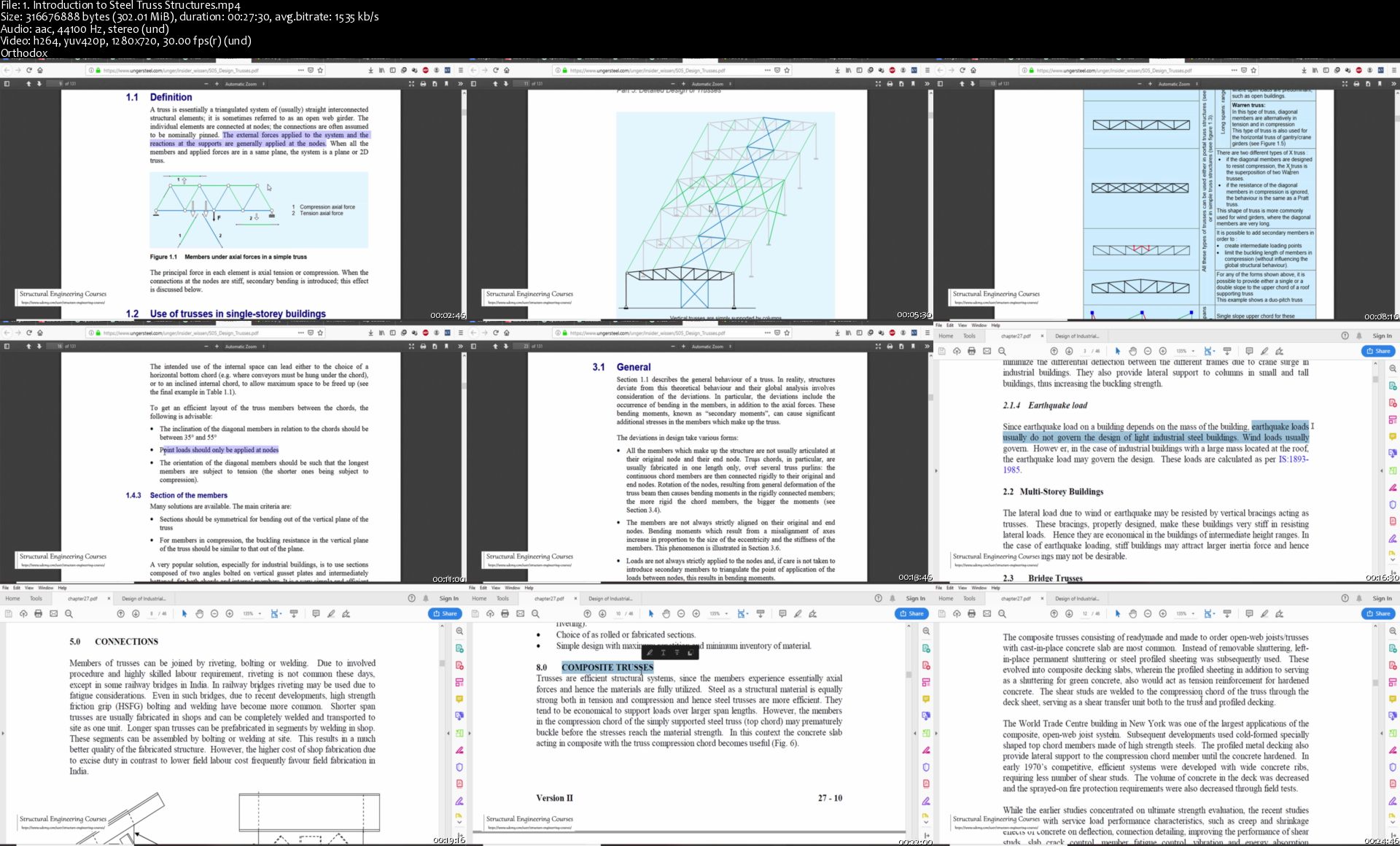Click zoom-in plus in COMPOSITE TRUSSES Acrobat toolbar
Image resolution: width=1400 pixels, height=846 pixels.
click(x=696, y=613)
